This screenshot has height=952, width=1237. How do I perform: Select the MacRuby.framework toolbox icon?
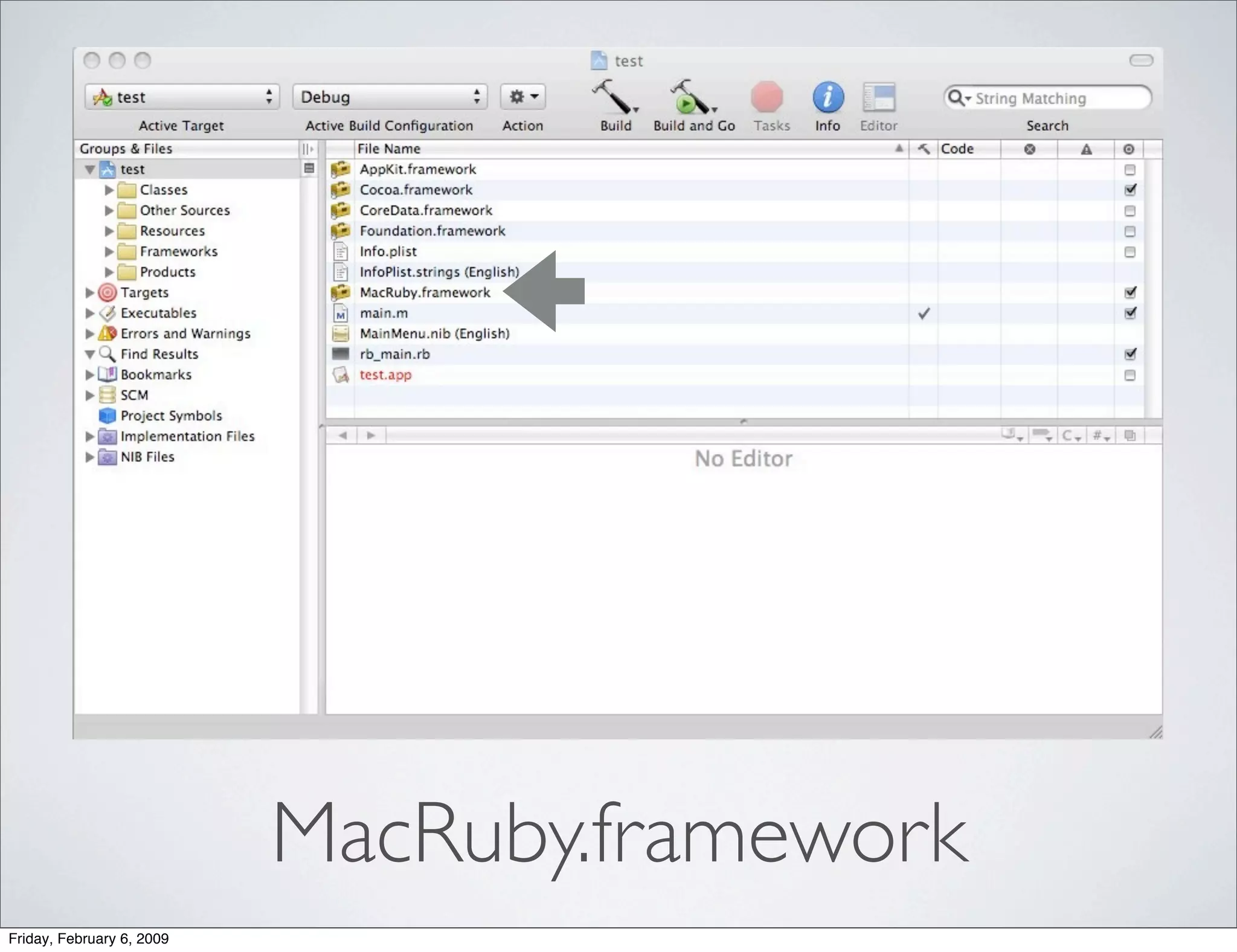click(x=341, y=292)
